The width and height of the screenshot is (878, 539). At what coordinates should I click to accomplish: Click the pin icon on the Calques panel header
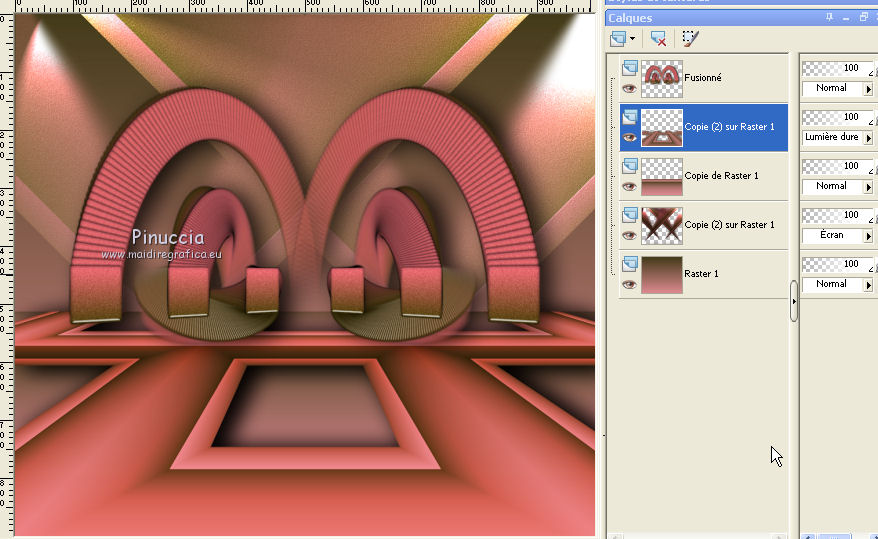(x=829, y=17)
